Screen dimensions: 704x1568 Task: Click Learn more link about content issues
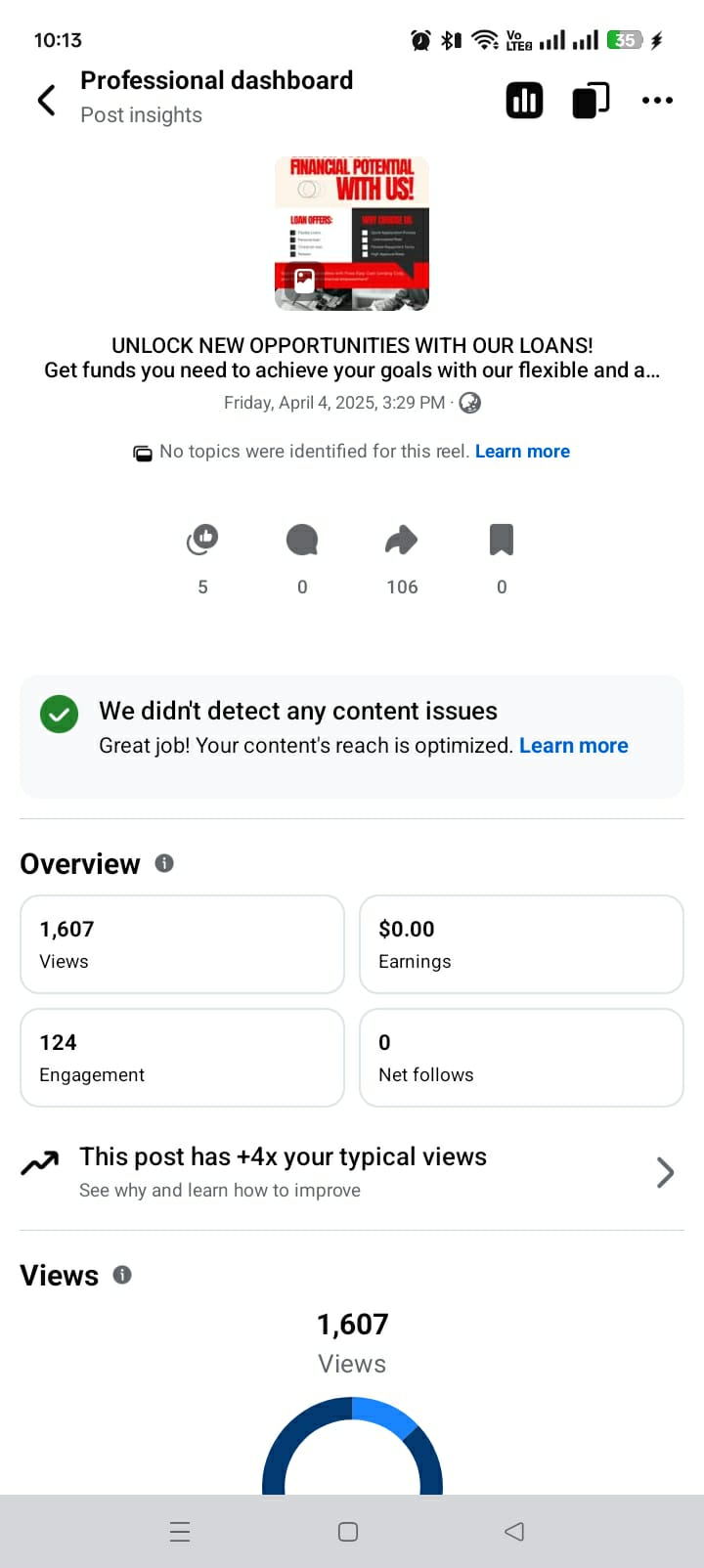coord(573,746)
